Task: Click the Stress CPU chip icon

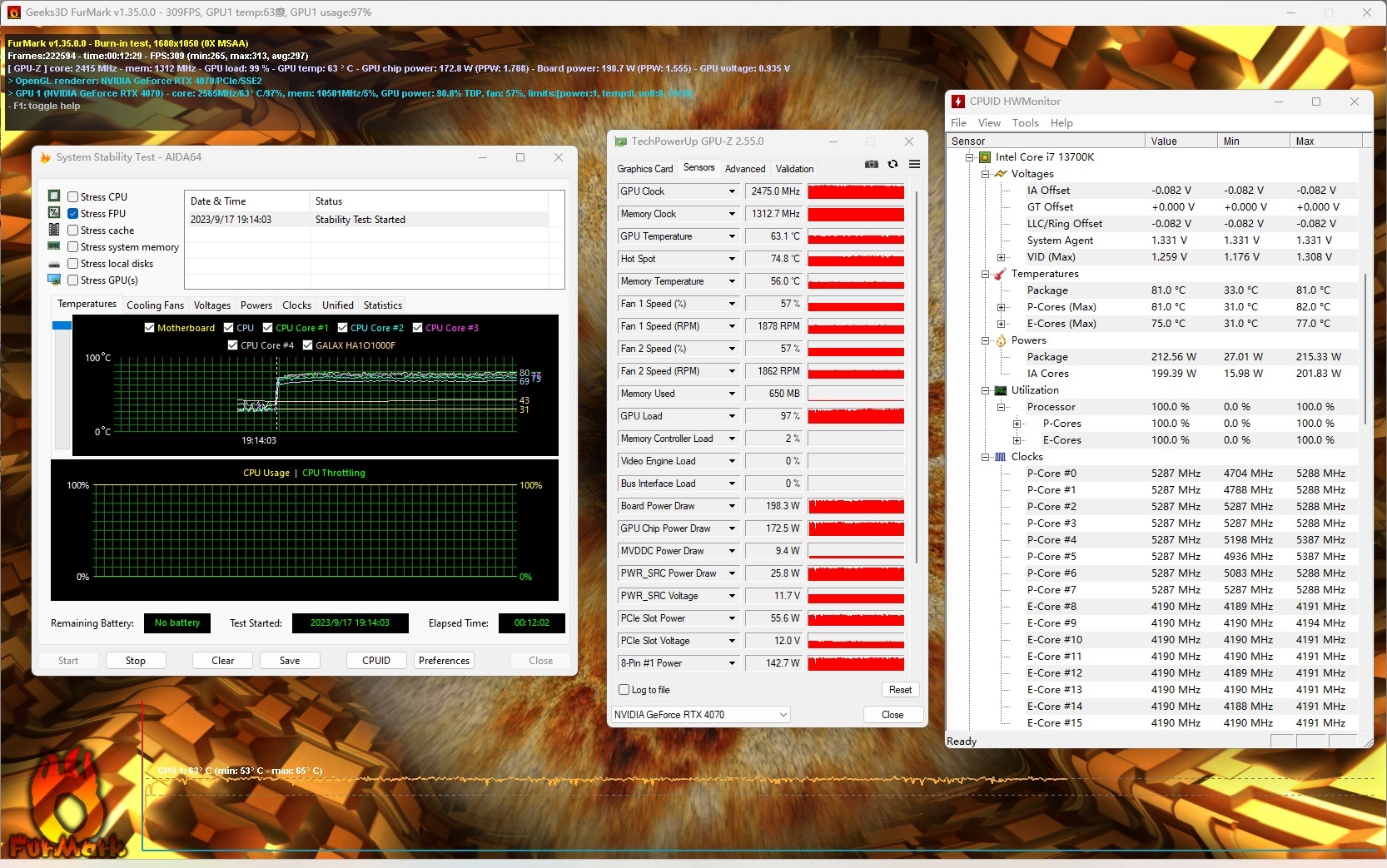Action: click(x=54, y=196)
